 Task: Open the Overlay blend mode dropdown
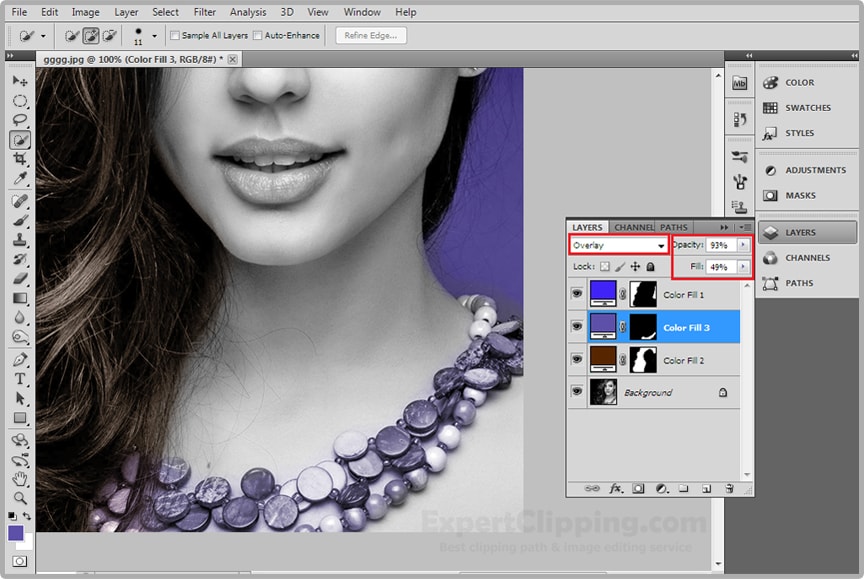(619, 245)
